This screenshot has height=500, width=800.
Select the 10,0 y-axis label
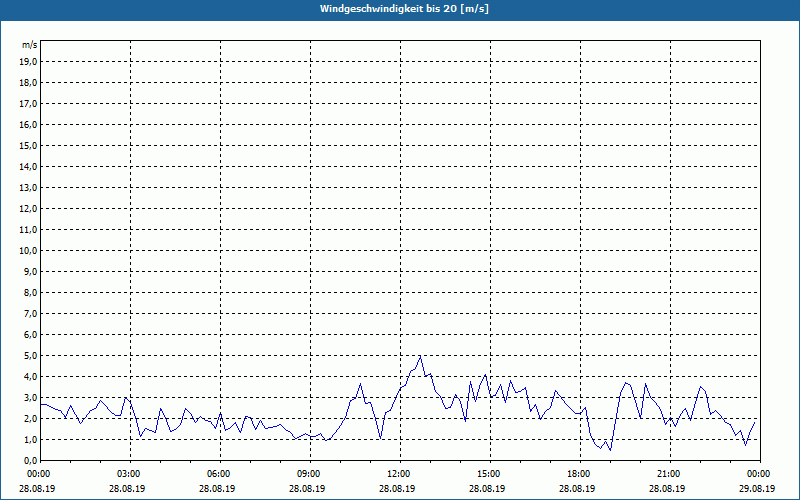click(29, 251)
